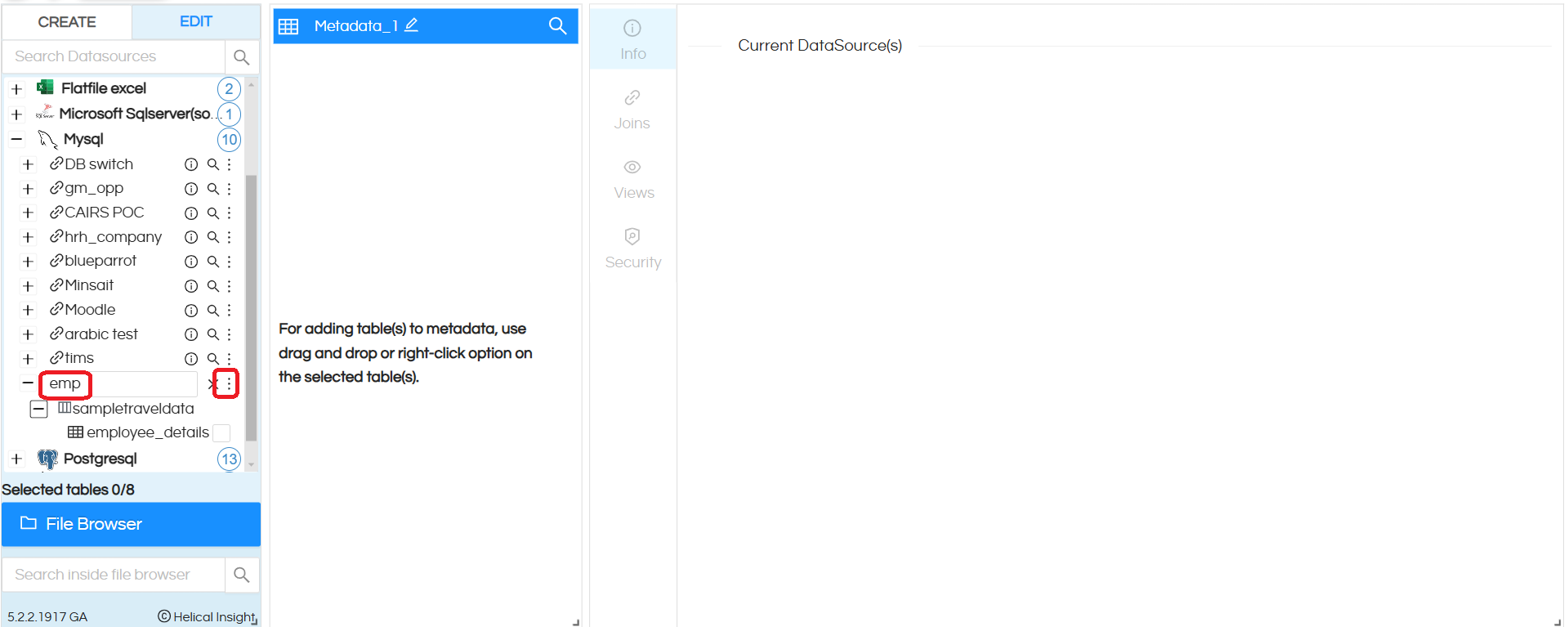1568x627 pixels.
Task: Open search for blueparrot connection
Action: 212,262
